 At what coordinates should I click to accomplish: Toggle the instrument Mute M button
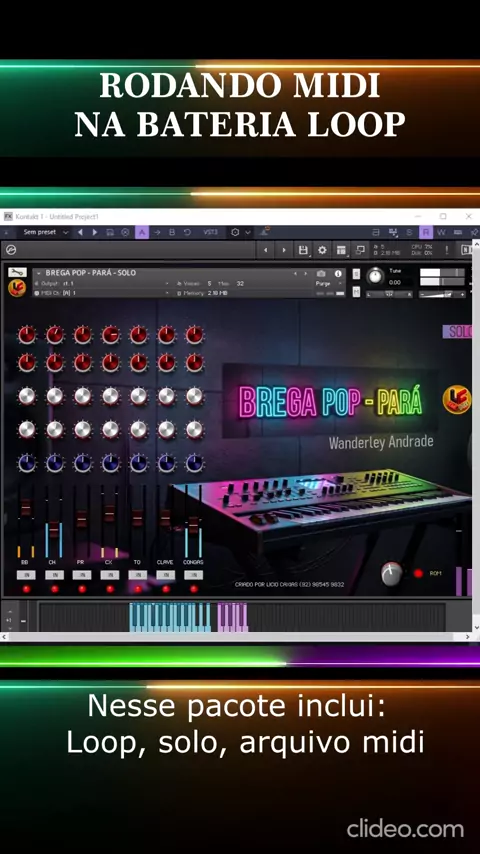coord(356,292)
